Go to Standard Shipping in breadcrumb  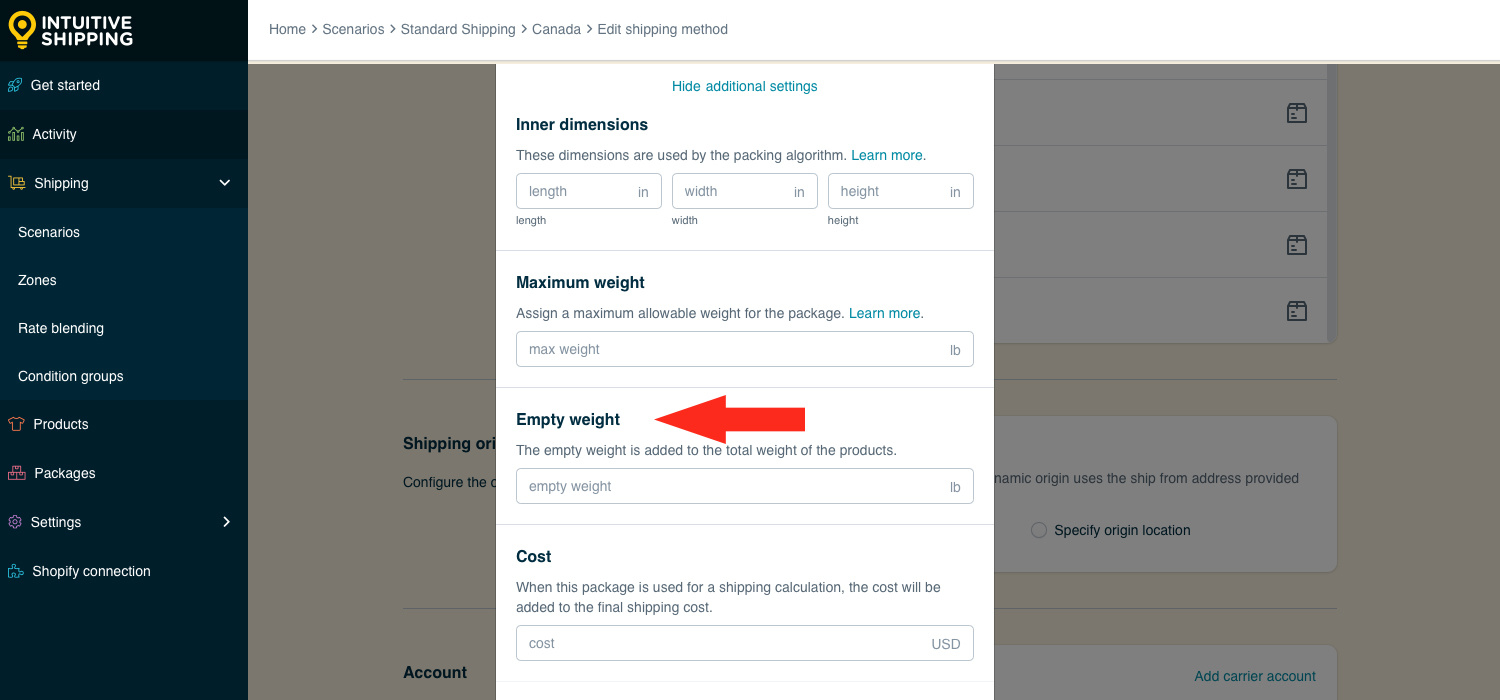click(458, 29)
